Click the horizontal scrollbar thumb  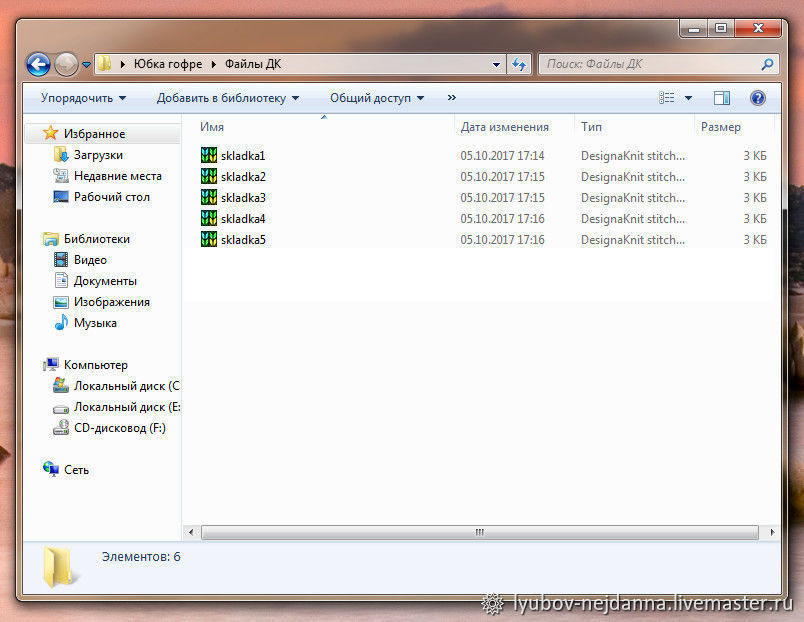[479, 532]
